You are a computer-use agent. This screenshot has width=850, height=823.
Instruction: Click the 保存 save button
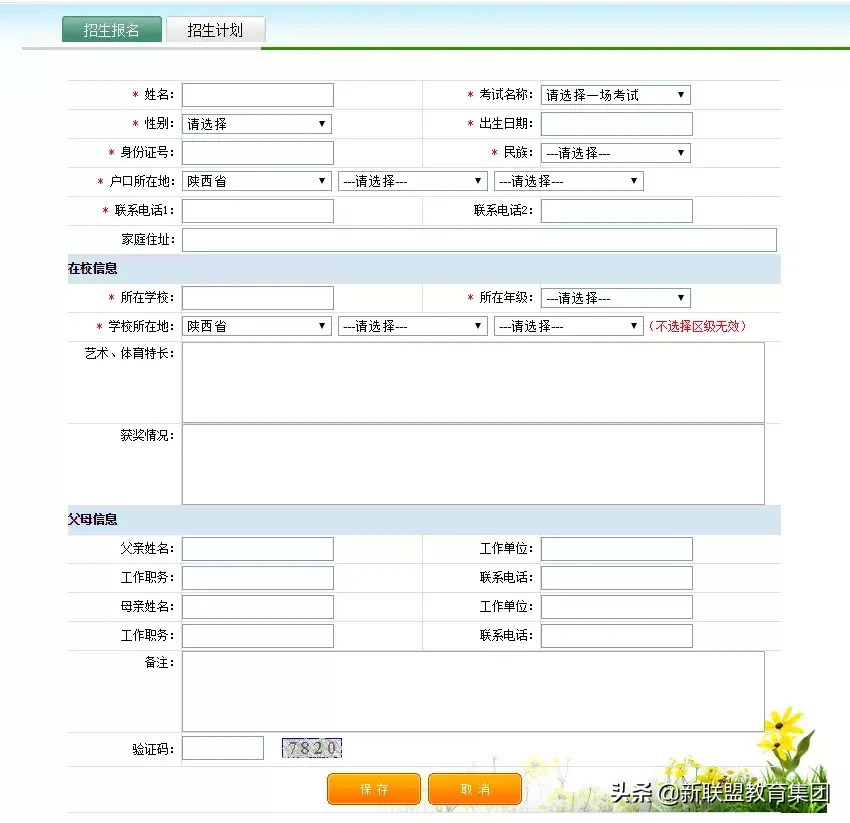(373, 789)
